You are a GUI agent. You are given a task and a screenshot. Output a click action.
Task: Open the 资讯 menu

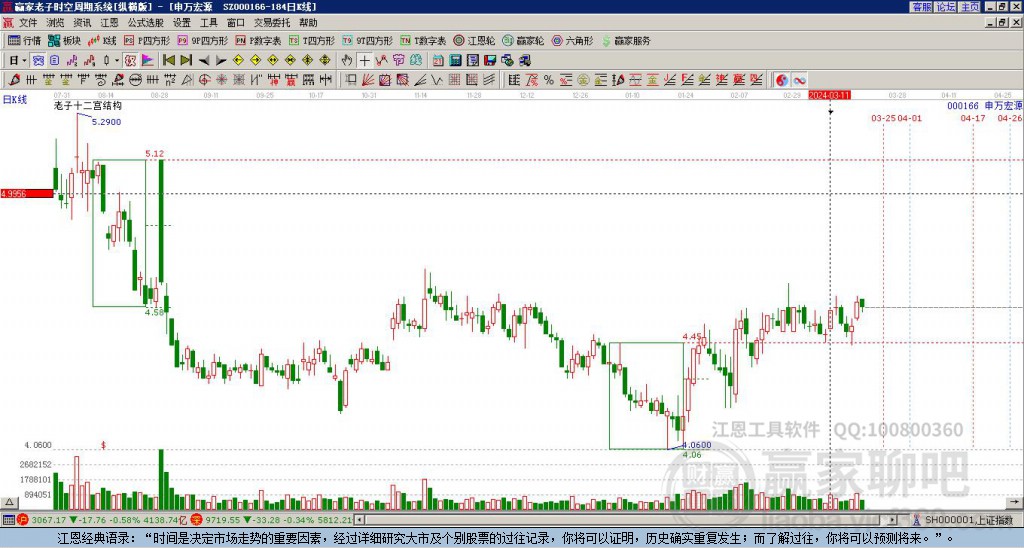pyautogui.click(x=82, y=23)
